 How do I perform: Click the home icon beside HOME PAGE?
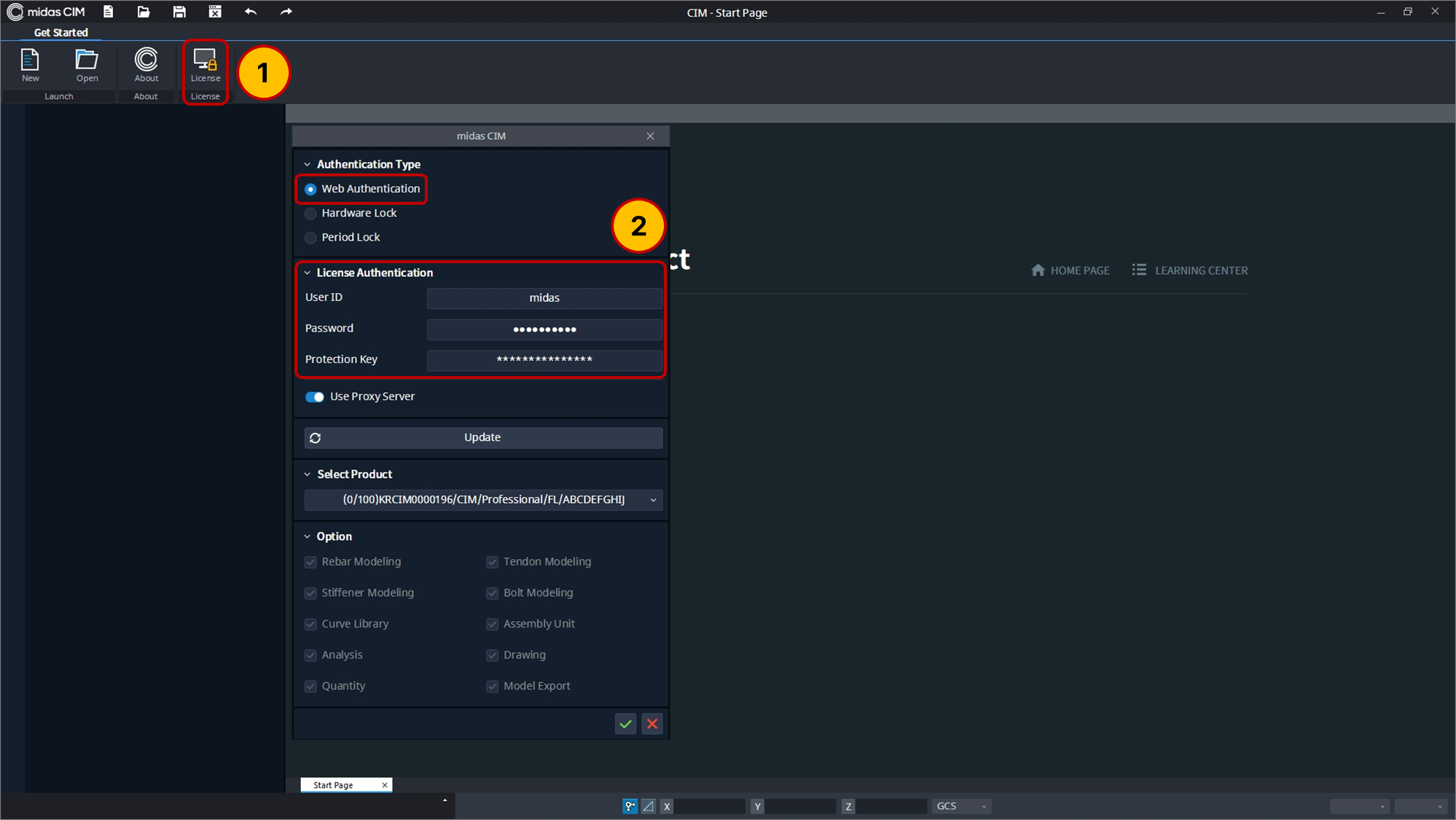click(1038, 270)
